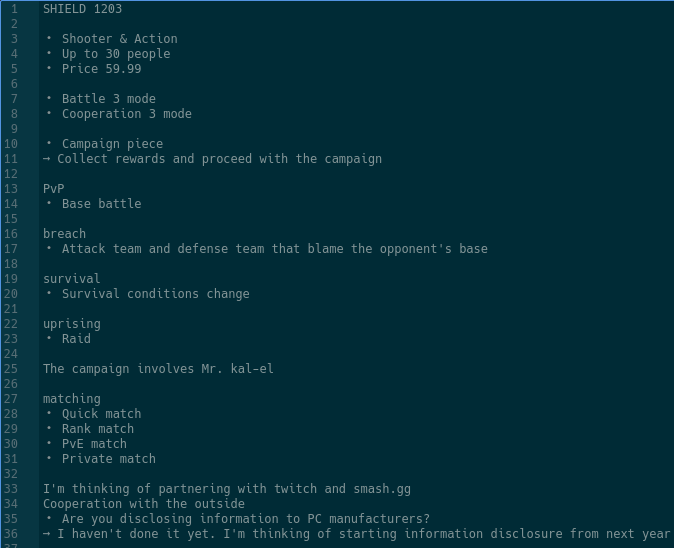Place cursor in 'Price 59.99' text
The height and width of the screenshot is (548, 674).
tap(101, 69)
